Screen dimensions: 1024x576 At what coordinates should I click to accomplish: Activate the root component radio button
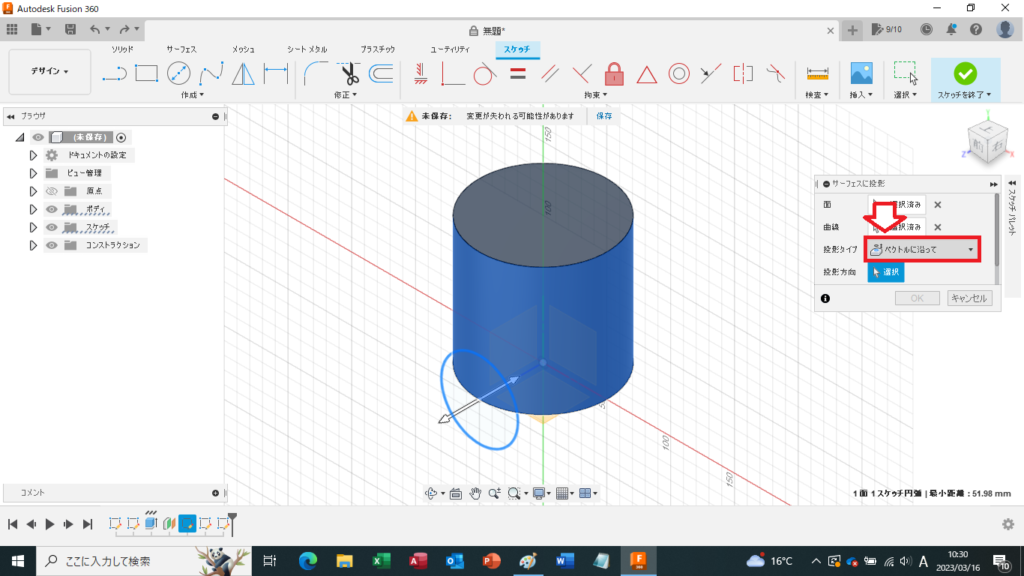pos(121,137)
